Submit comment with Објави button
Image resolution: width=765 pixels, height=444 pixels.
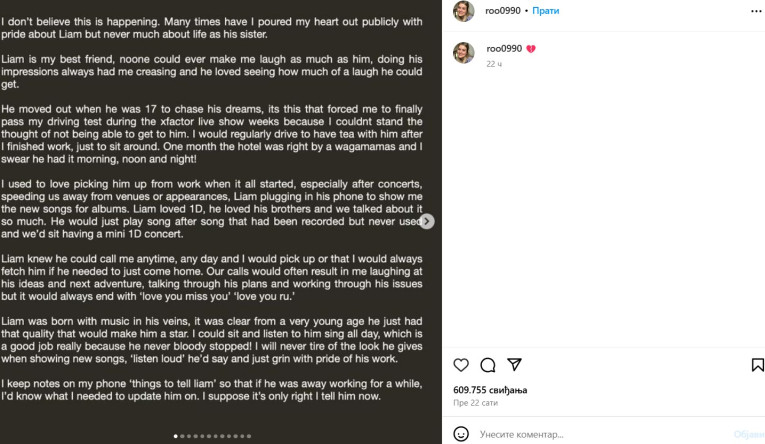click(x=749, y=434)
